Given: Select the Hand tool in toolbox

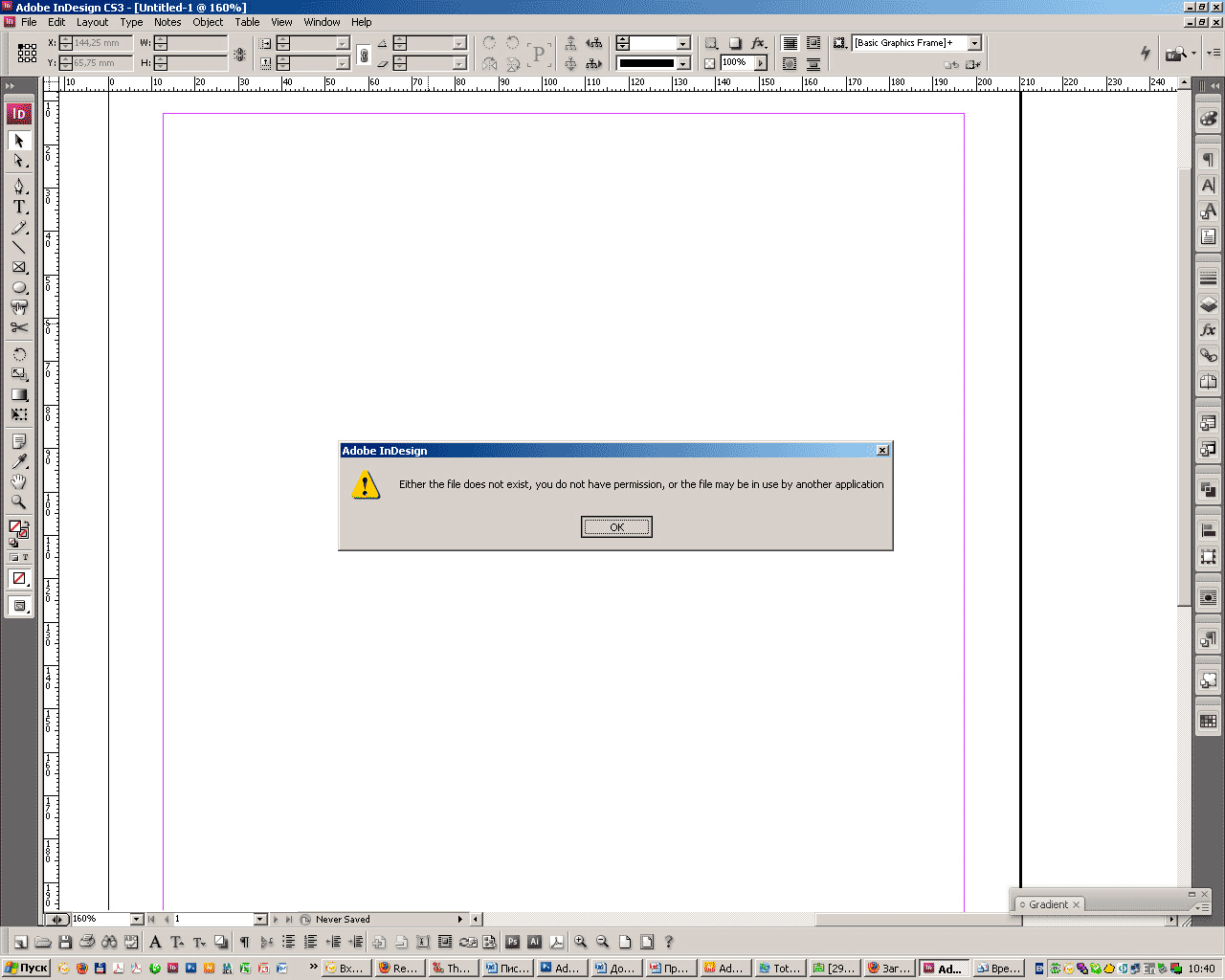Looking at the screenshot, I should click(x=18, y=481).
